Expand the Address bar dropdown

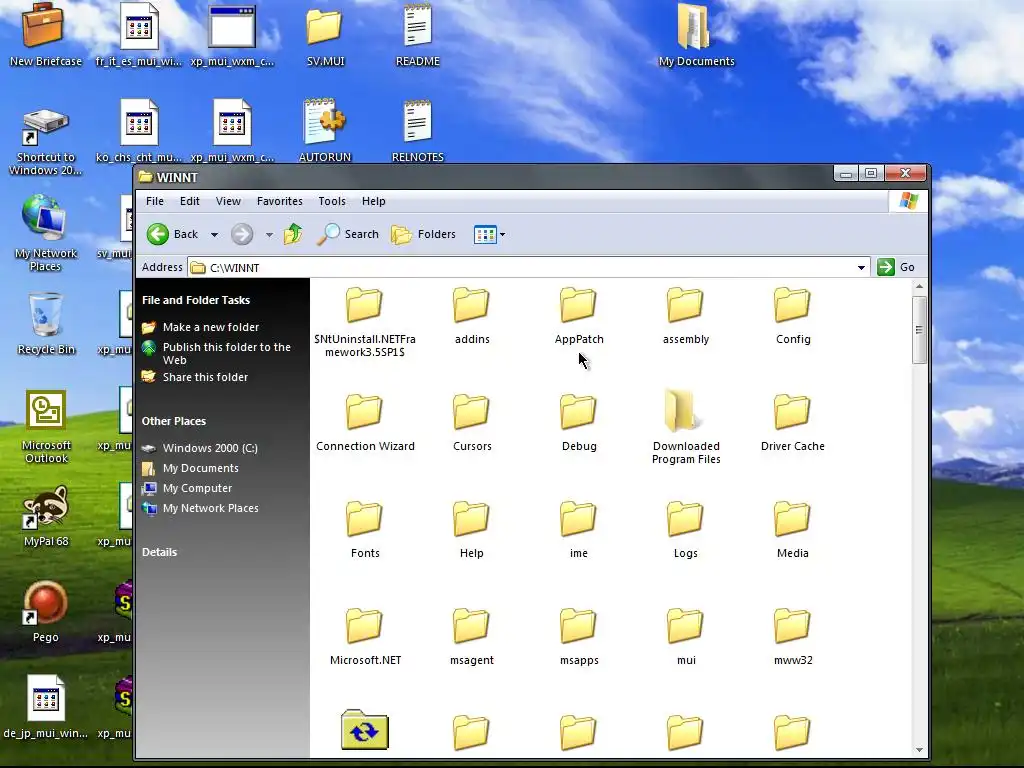pos(861,267)
